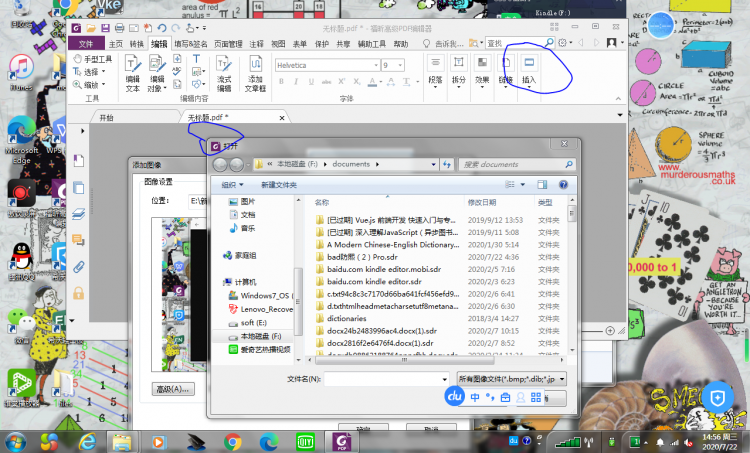Click 高级(A)... advanced button in image dialog

coord(173,389)
